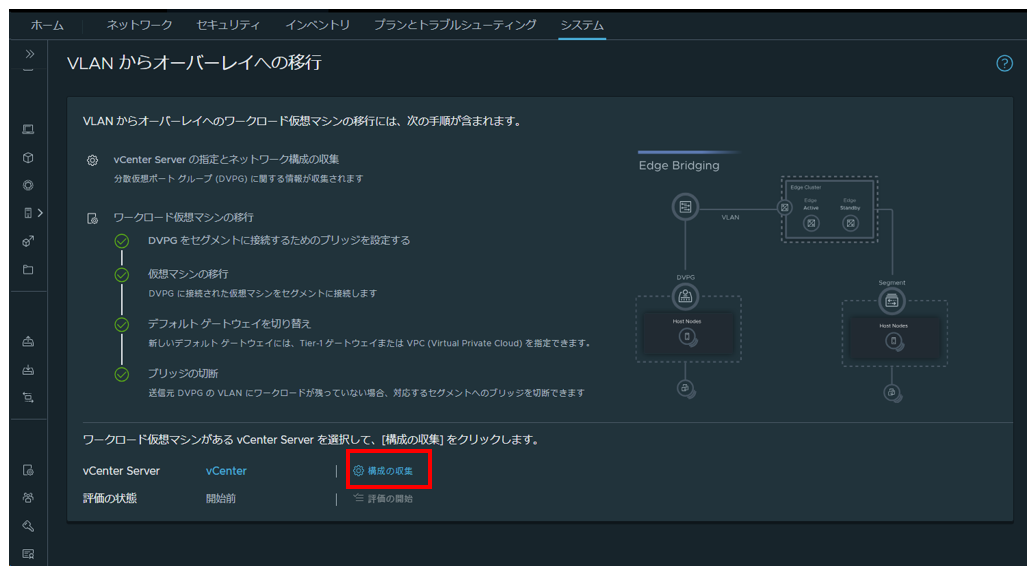Viewport: 1036px width, 570px height.
Task: Click checkmark beside ブリッジの切断 step
Action: [x=122, y=374]
